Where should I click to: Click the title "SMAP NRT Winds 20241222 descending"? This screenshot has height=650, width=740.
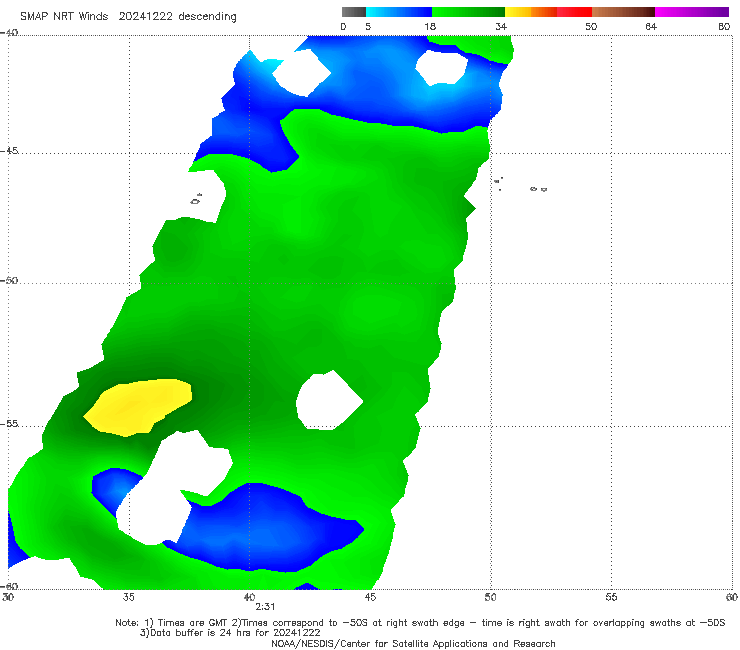click(x=128, y=17)
